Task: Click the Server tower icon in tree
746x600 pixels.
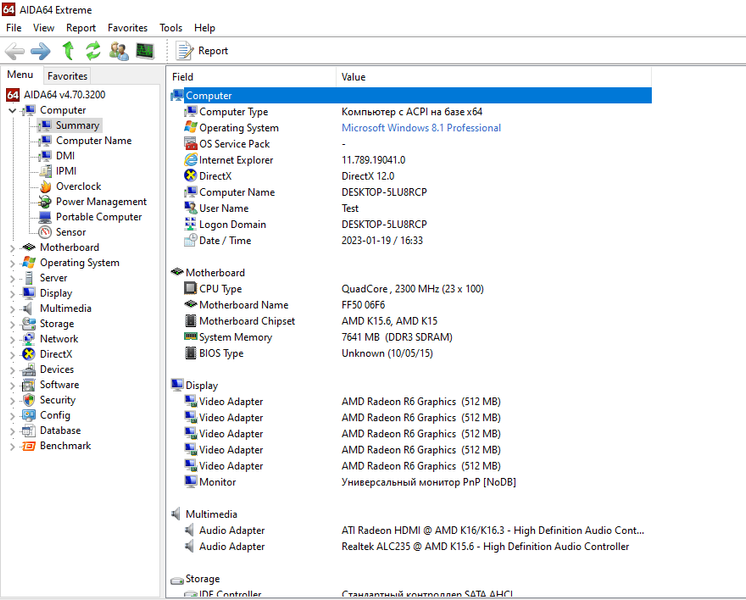Action: pyautogui.click(x=29, y=278)
